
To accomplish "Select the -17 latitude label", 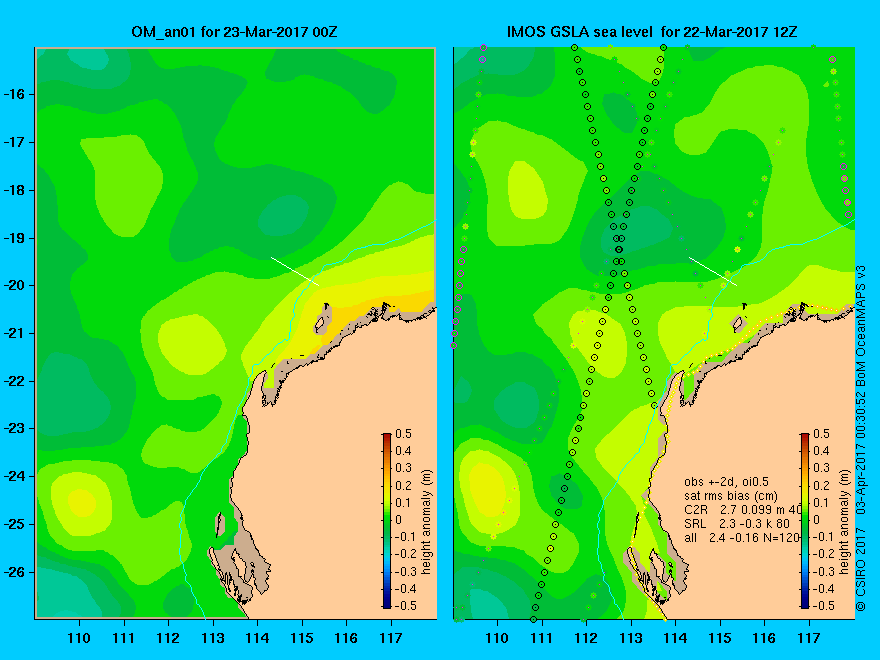I will click(13, 143).
